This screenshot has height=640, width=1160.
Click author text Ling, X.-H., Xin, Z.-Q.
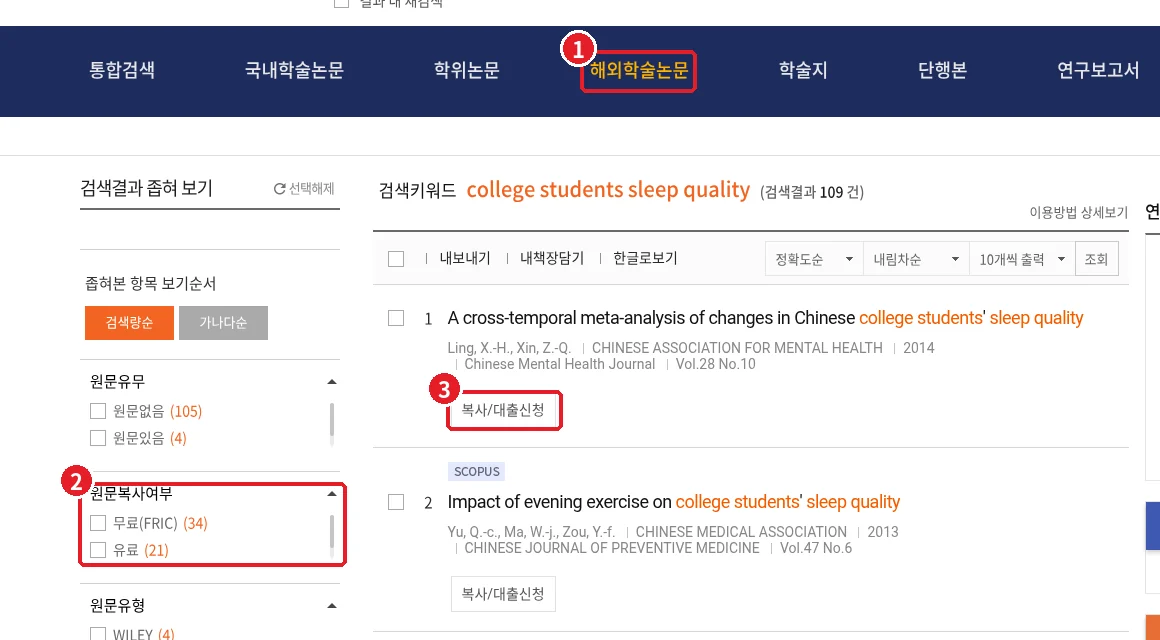click(x=509, y=348)
